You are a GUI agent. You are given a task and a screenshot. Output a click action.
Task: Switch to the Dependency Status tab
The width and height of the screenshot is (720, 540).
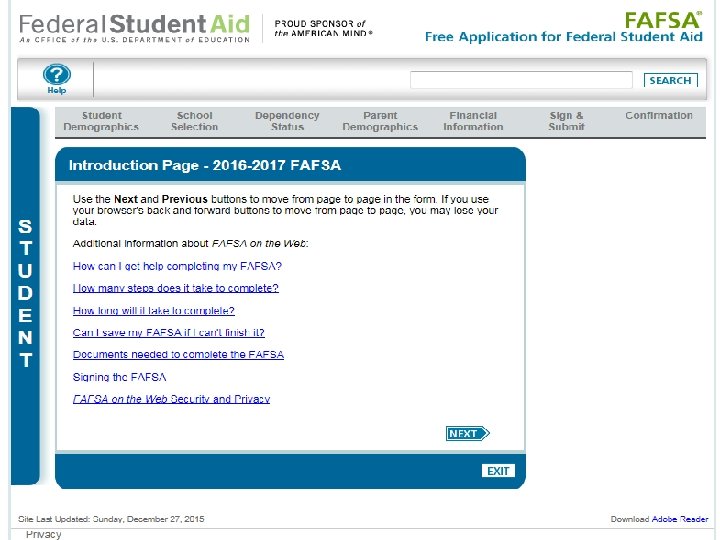point(287,121)
